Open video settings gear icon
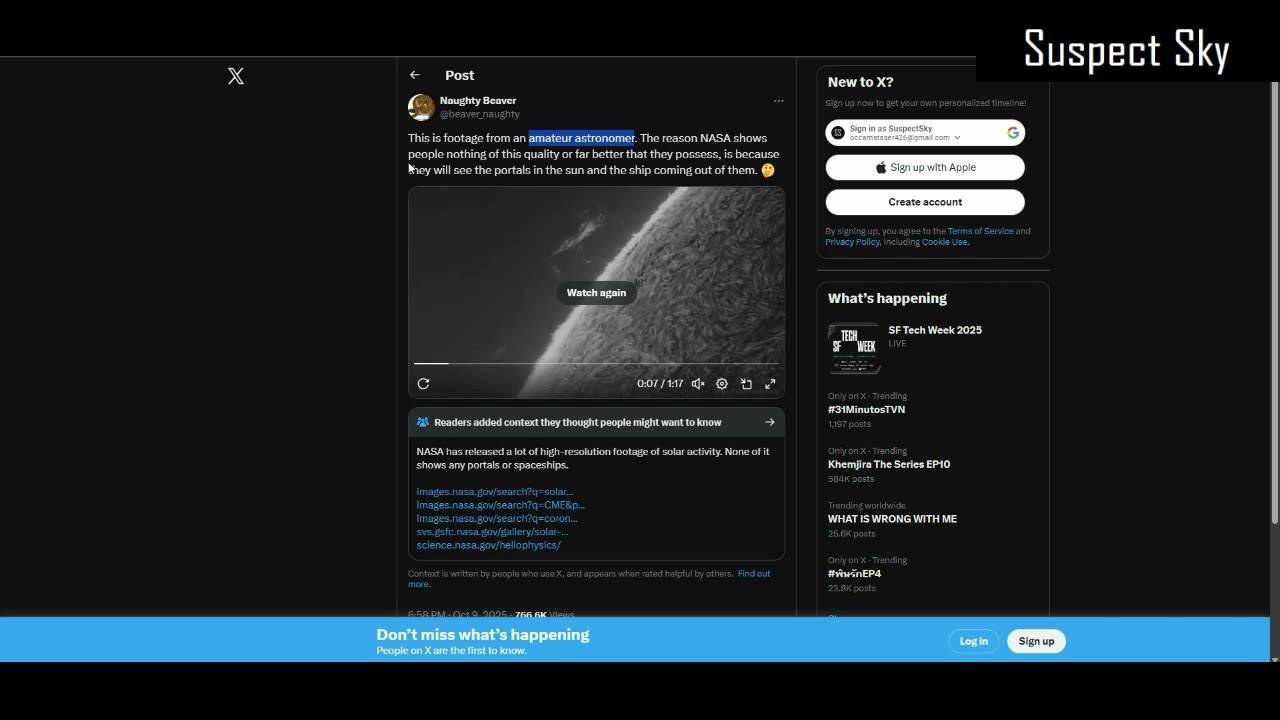The height and width of the screenshot is (720, 1280). 722,384
